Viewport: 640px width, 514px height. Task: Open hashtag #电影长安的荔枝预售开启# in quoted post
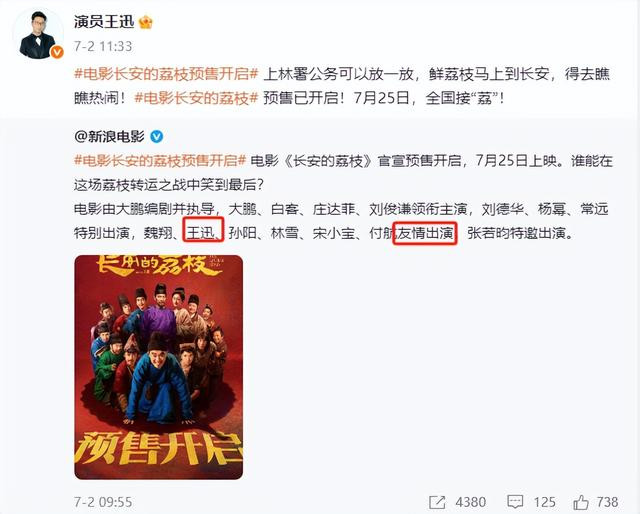point(160,160)
